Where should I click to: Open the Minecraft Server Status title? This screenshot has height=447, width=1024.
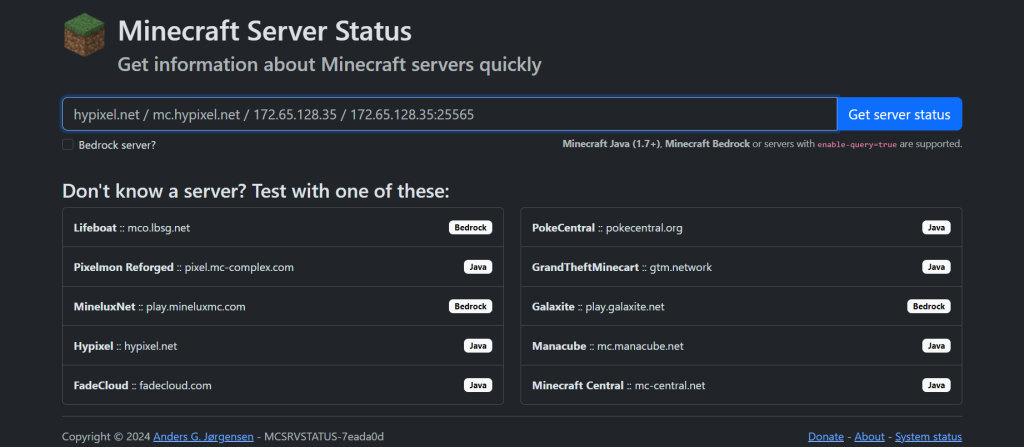point(264,31)
